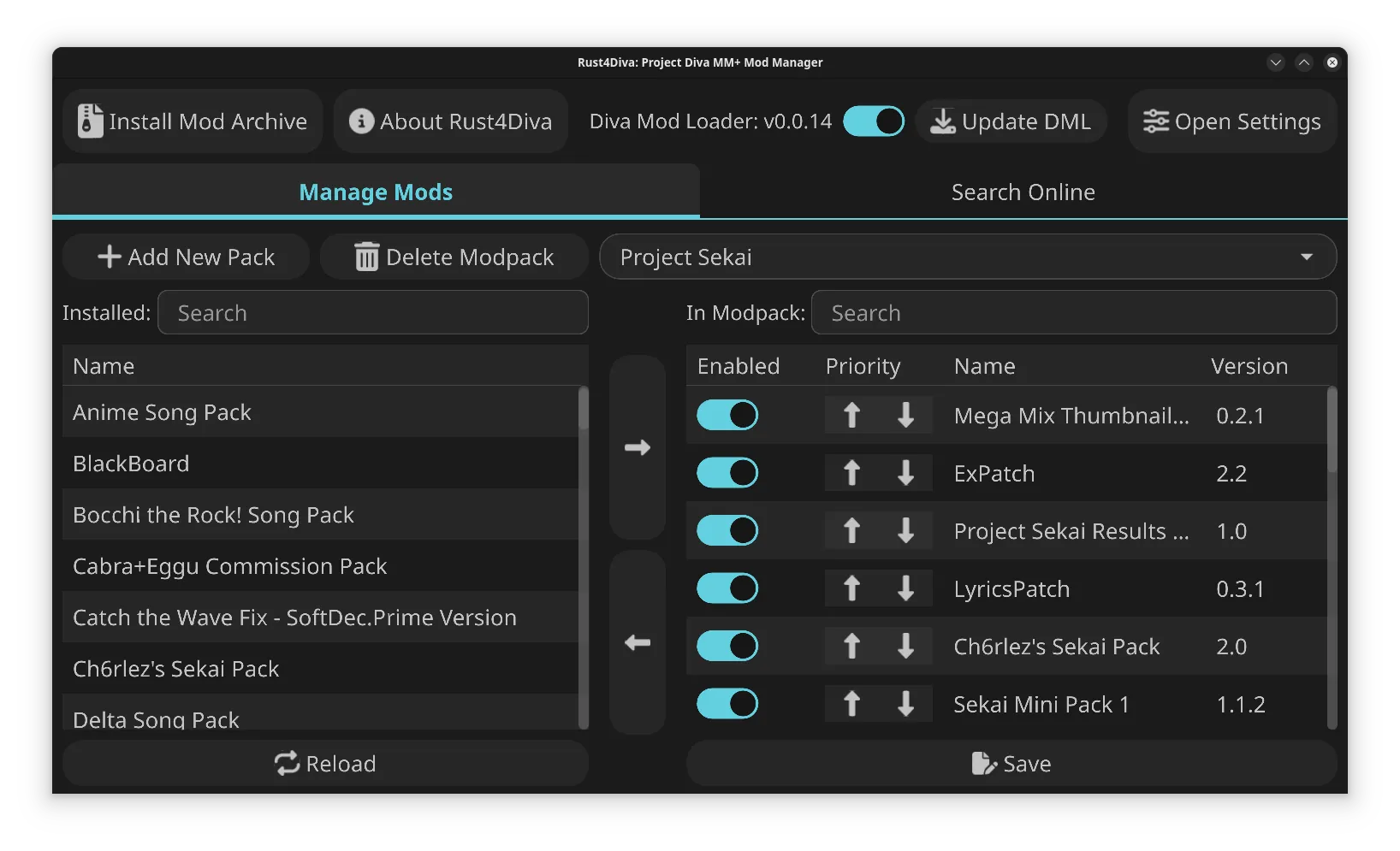Click the right arrow to add mod to modpack

pos(638,447)
